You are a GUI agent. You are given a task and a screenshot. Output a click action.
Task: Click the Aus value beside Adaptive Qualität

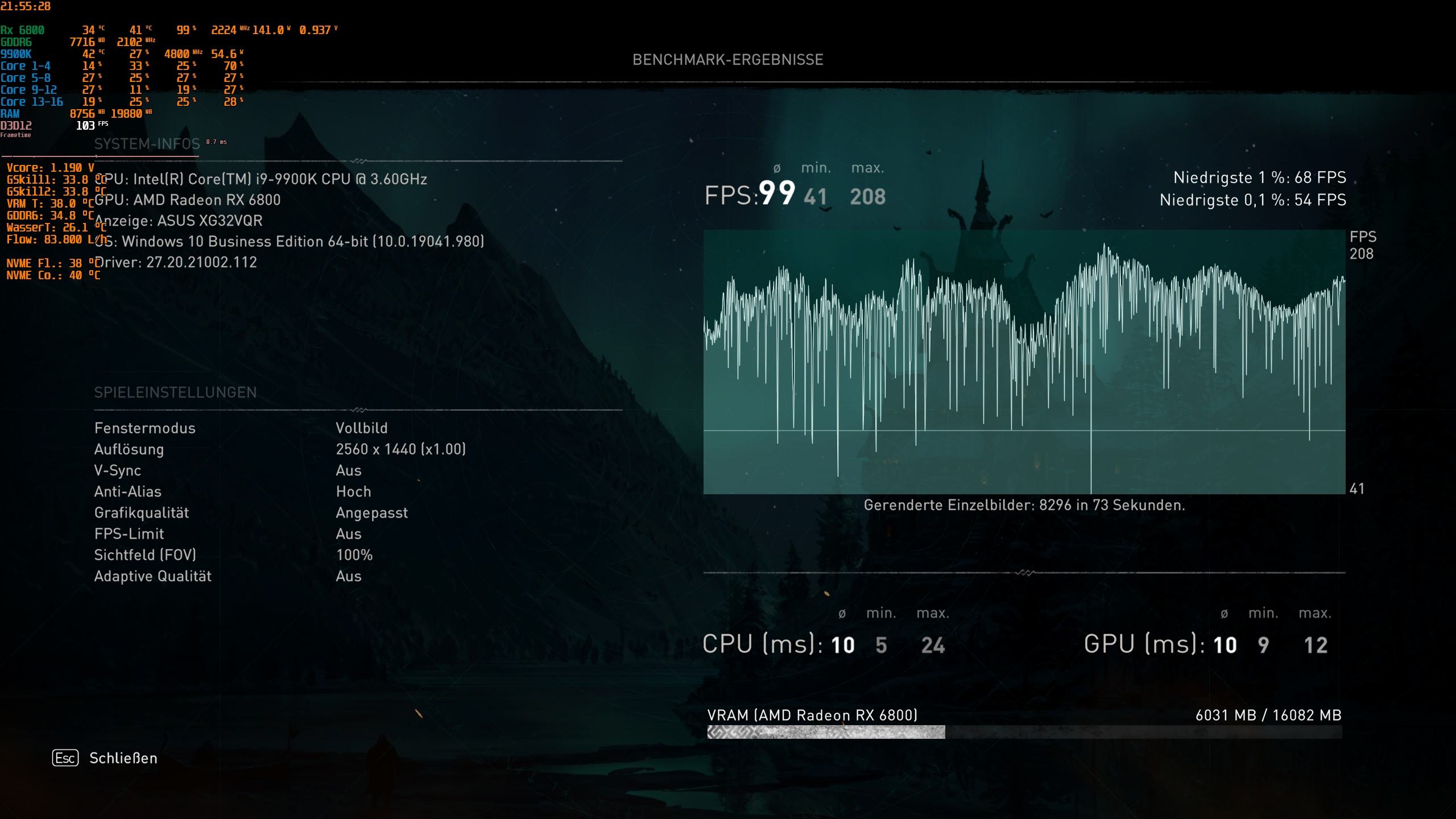click(x=349, y=576)
